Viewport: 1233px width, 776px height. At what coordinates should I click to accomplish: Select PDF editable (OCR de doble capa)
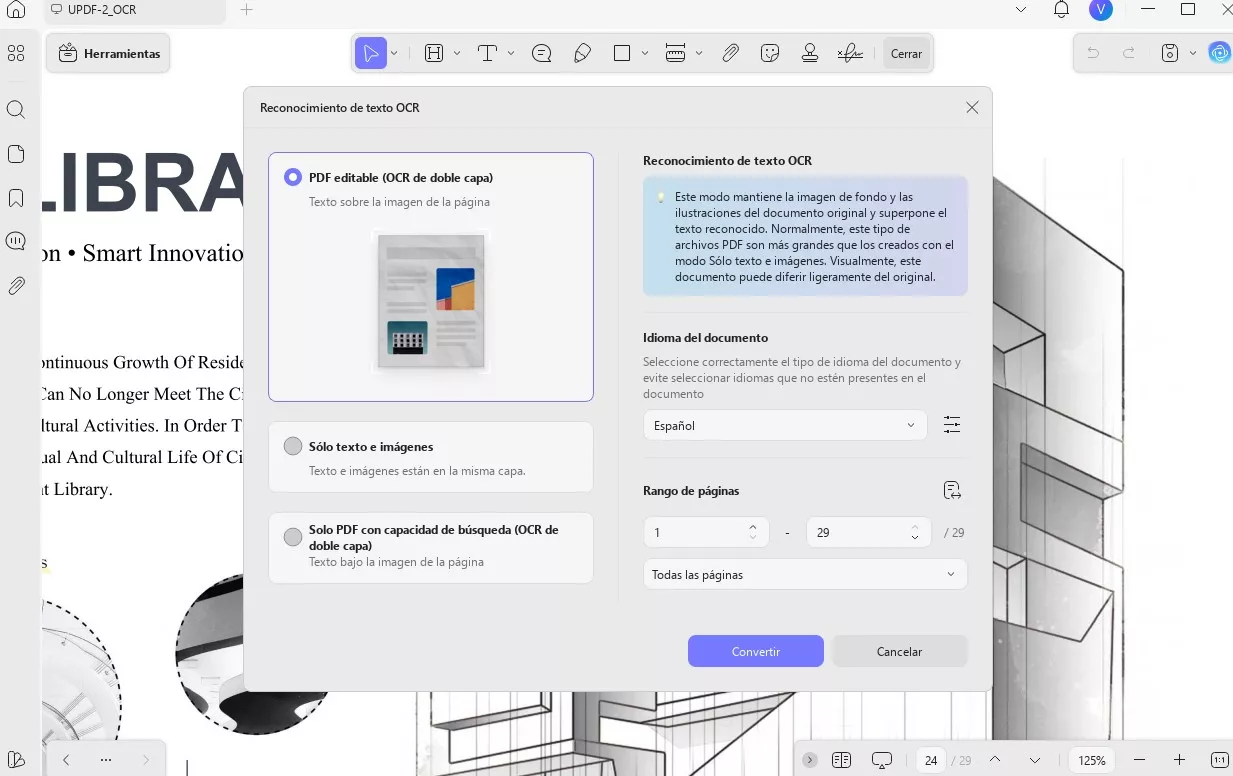pos(431,277)
